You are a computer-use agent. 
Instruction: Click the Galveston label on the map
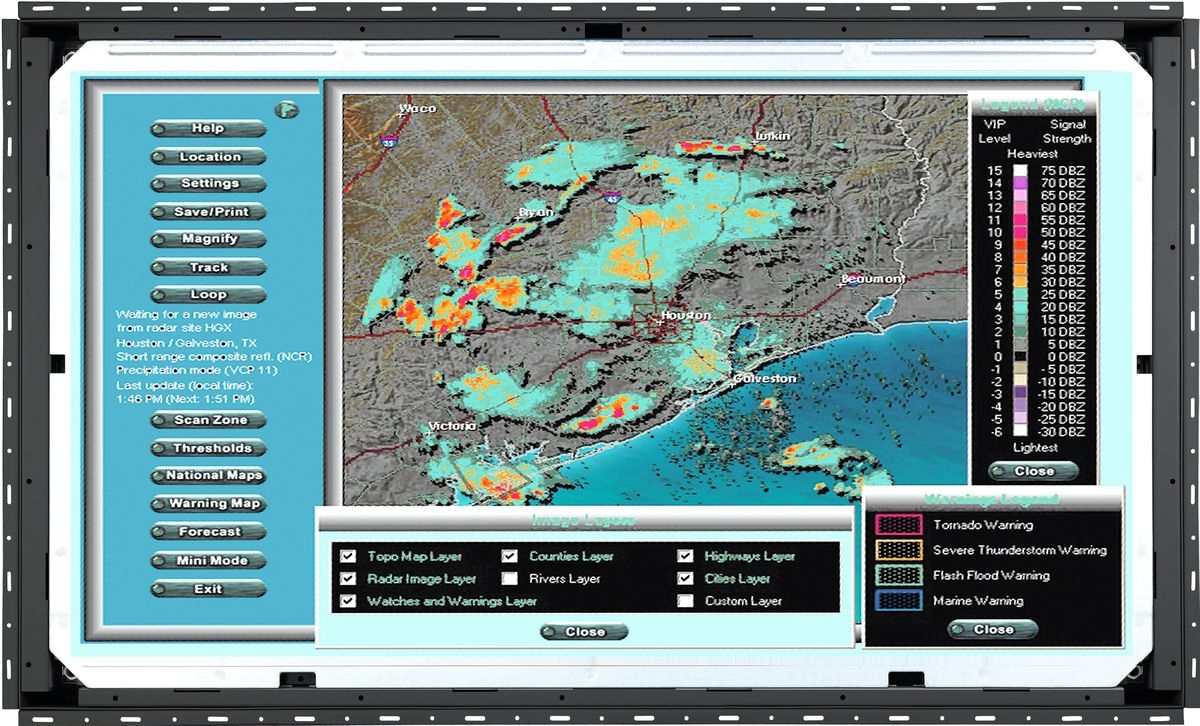point(765,379)
